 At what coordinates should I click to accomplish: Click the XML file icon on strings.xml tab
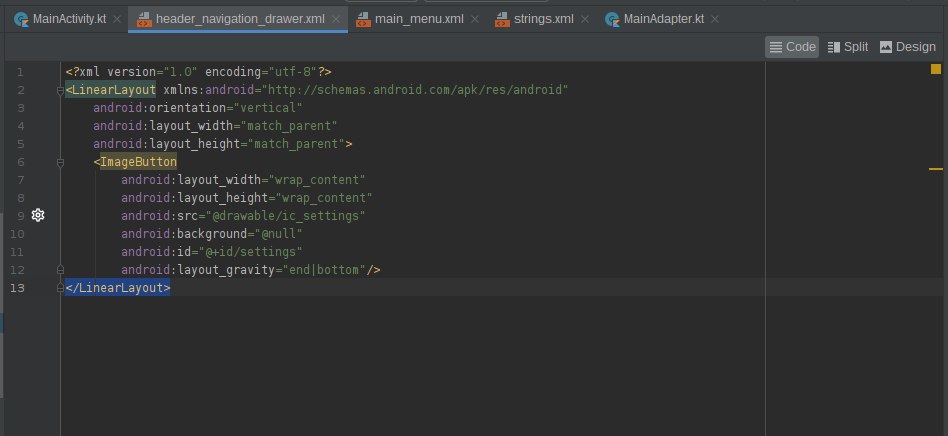click(502, 19)
